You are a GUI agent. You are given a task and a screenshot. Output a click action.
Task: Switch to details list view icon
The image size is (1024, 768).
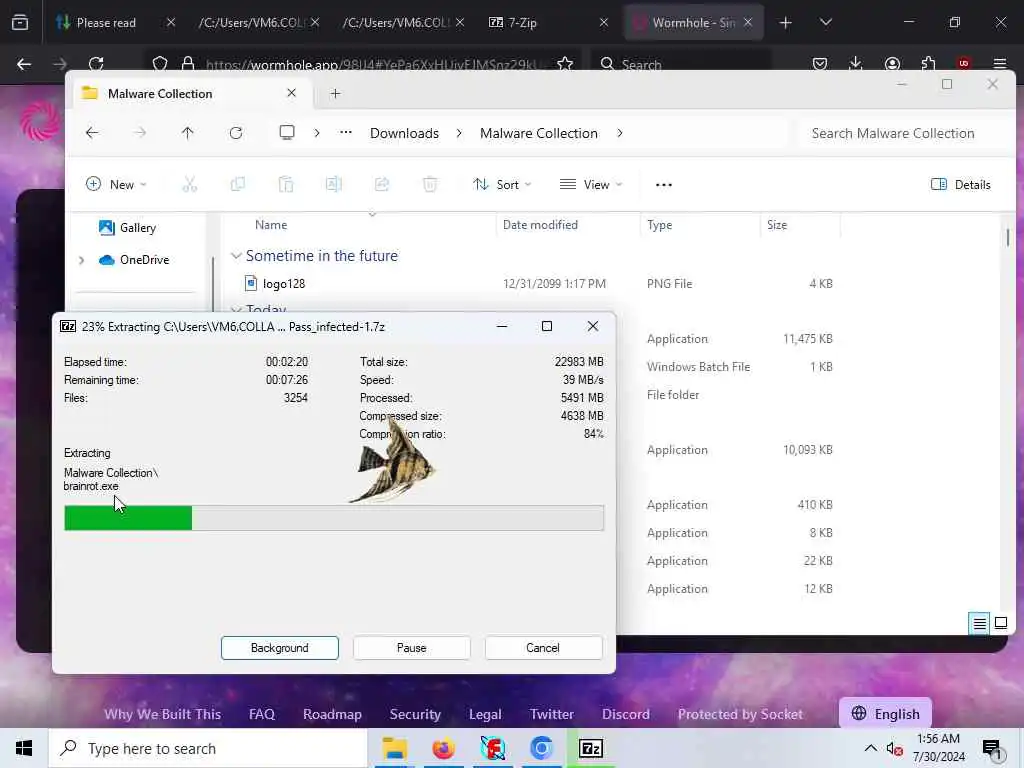(979, 624)
